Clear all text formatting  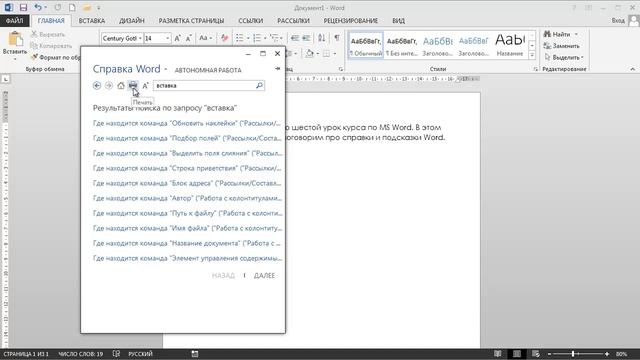(224, 38)
